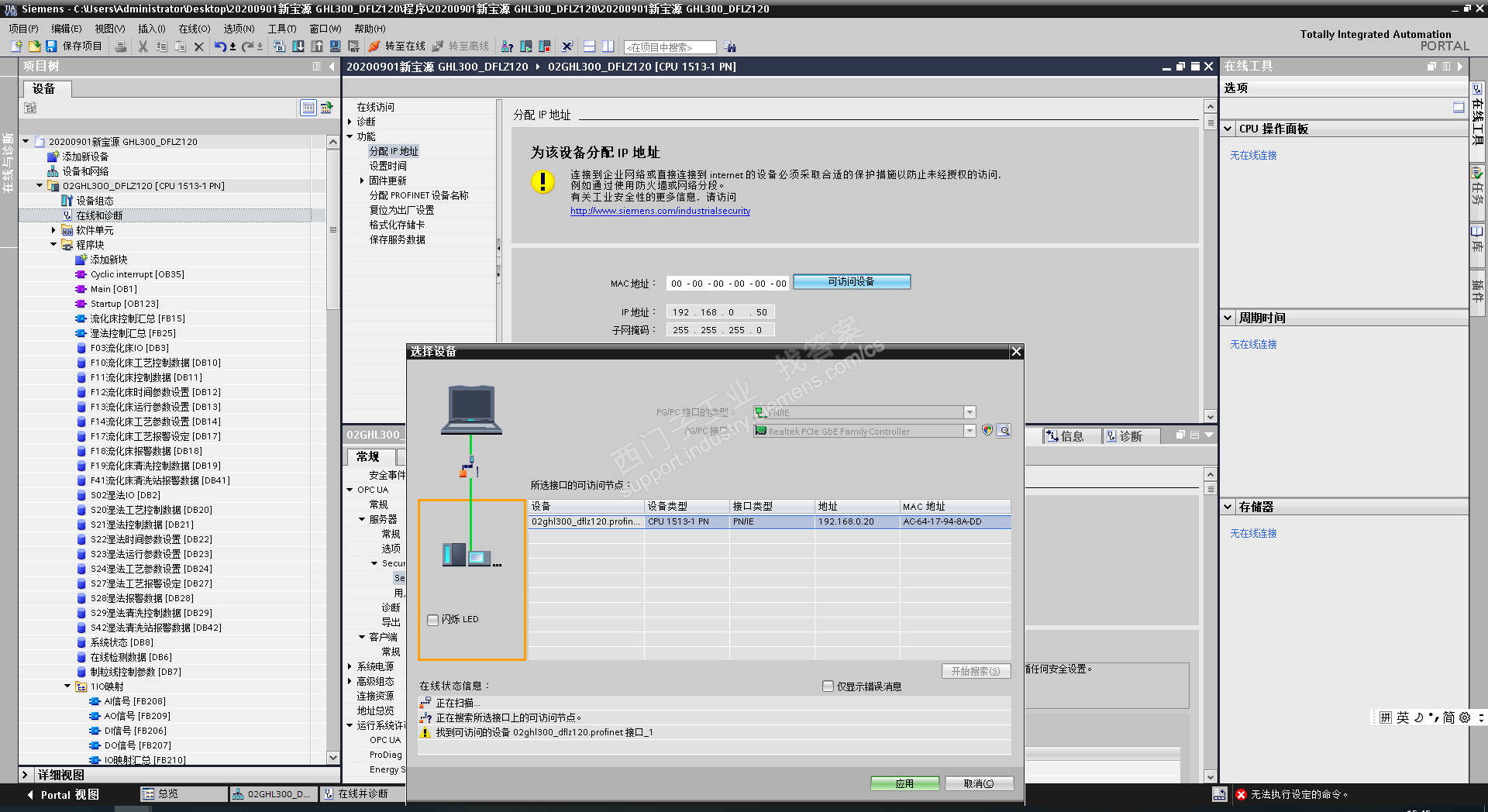The height and width of the screenshot is (812, 1488).
Task: Click the Download to device icon
Action: 298,46
